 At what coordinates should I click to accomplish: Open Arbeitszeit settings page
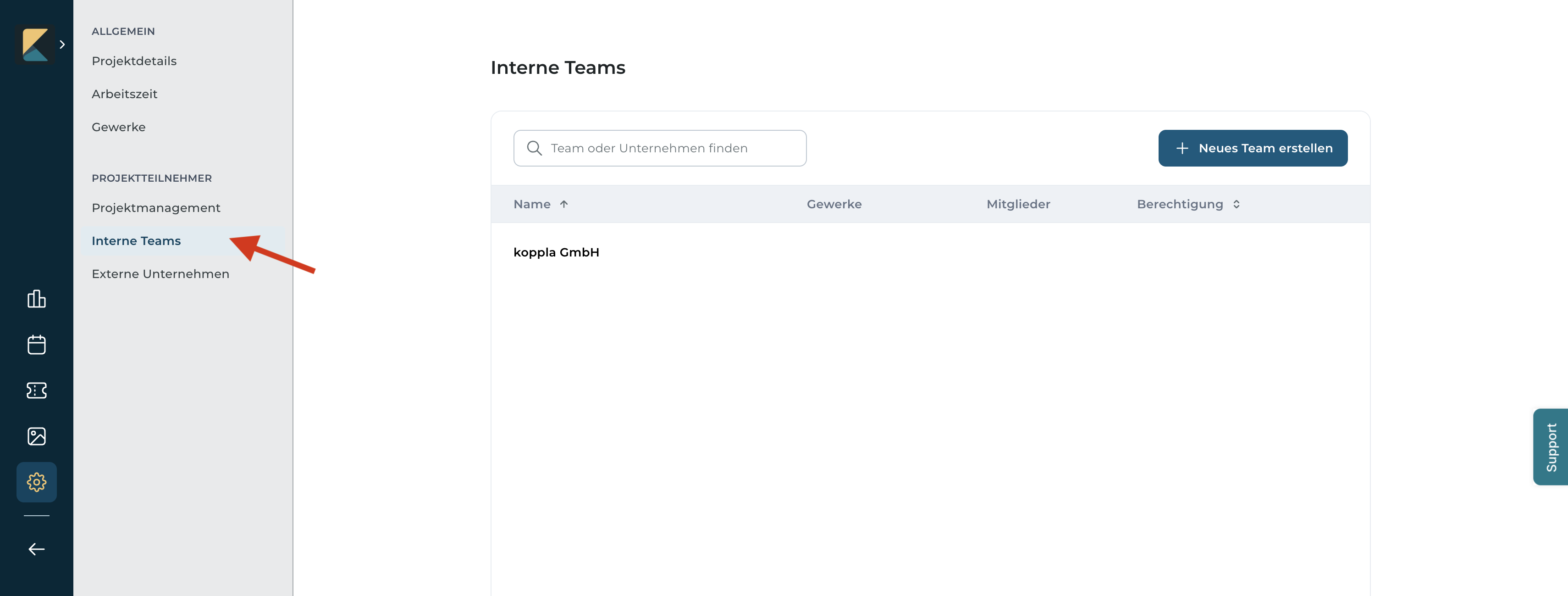click(x=124, y=94)
